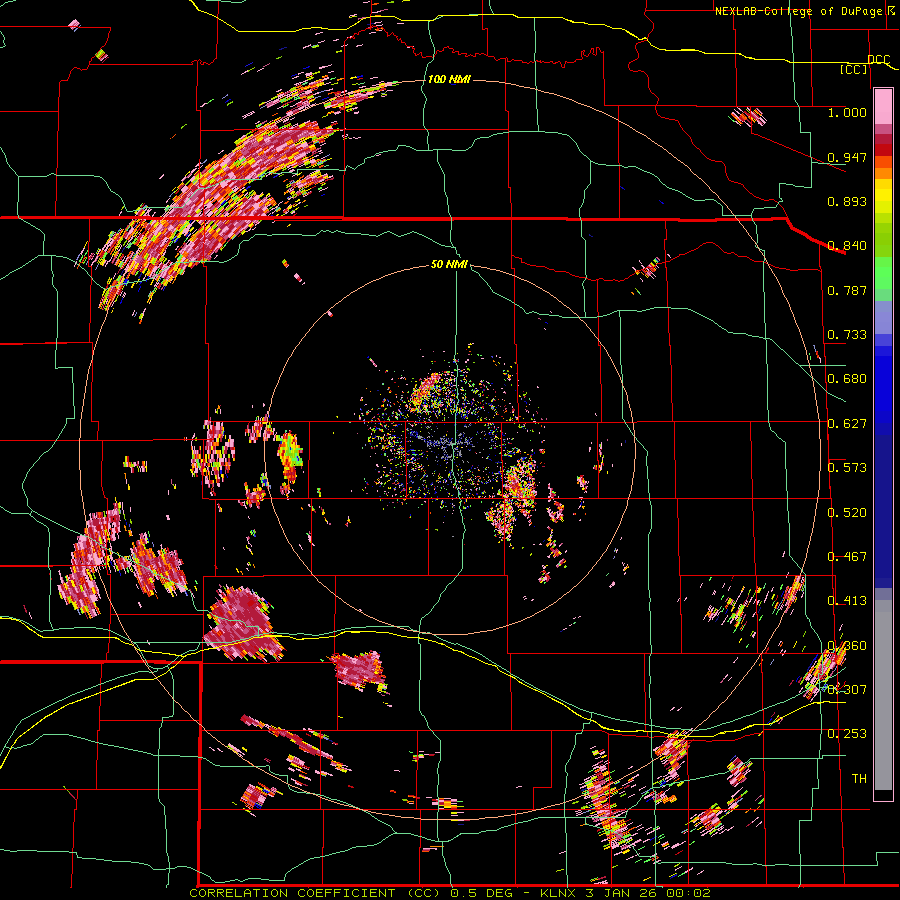
Task: Click the 1.000 value on the color scale
Action: pos(847,112)
